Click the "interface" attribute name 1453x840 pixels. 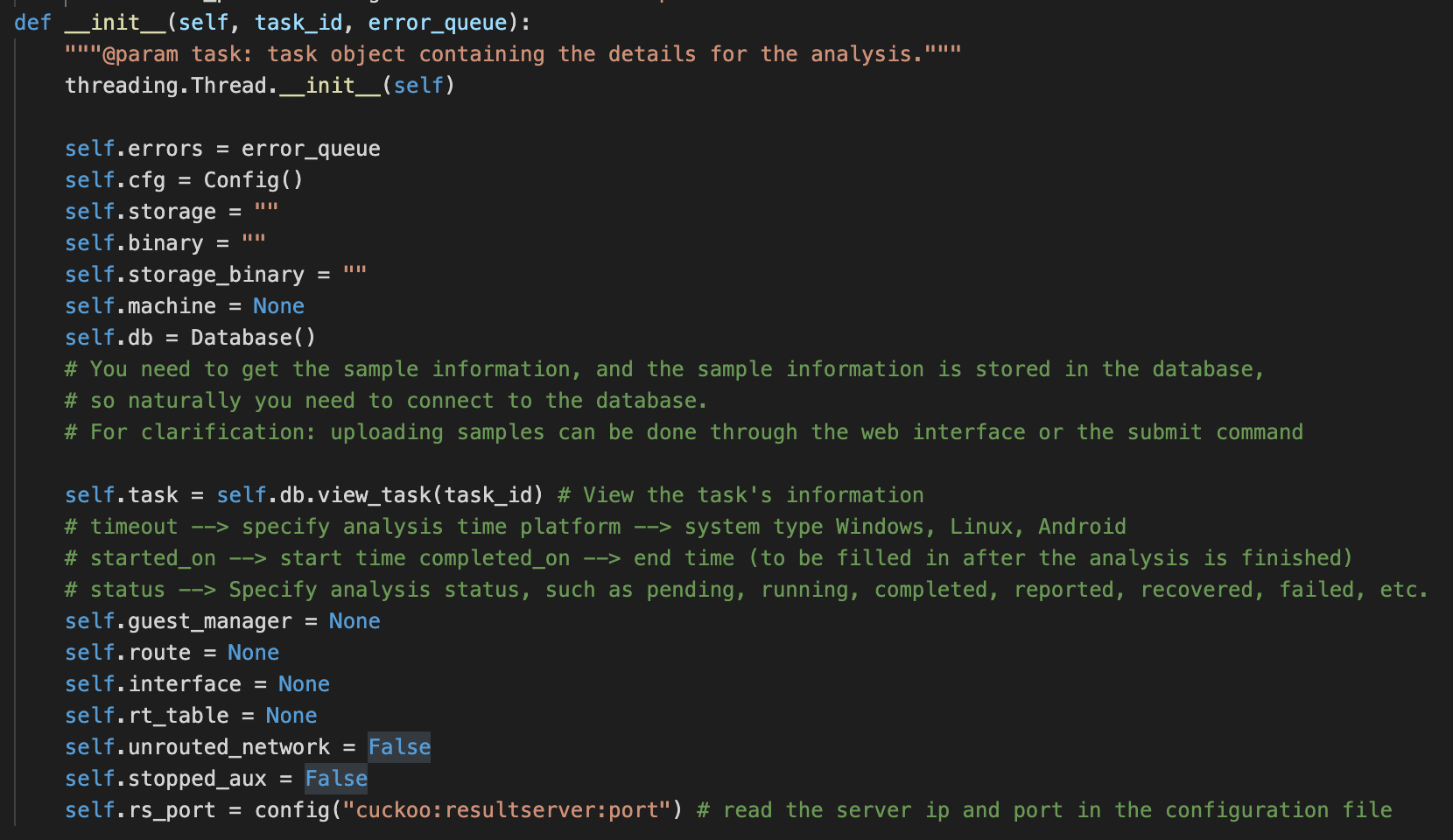185,684
